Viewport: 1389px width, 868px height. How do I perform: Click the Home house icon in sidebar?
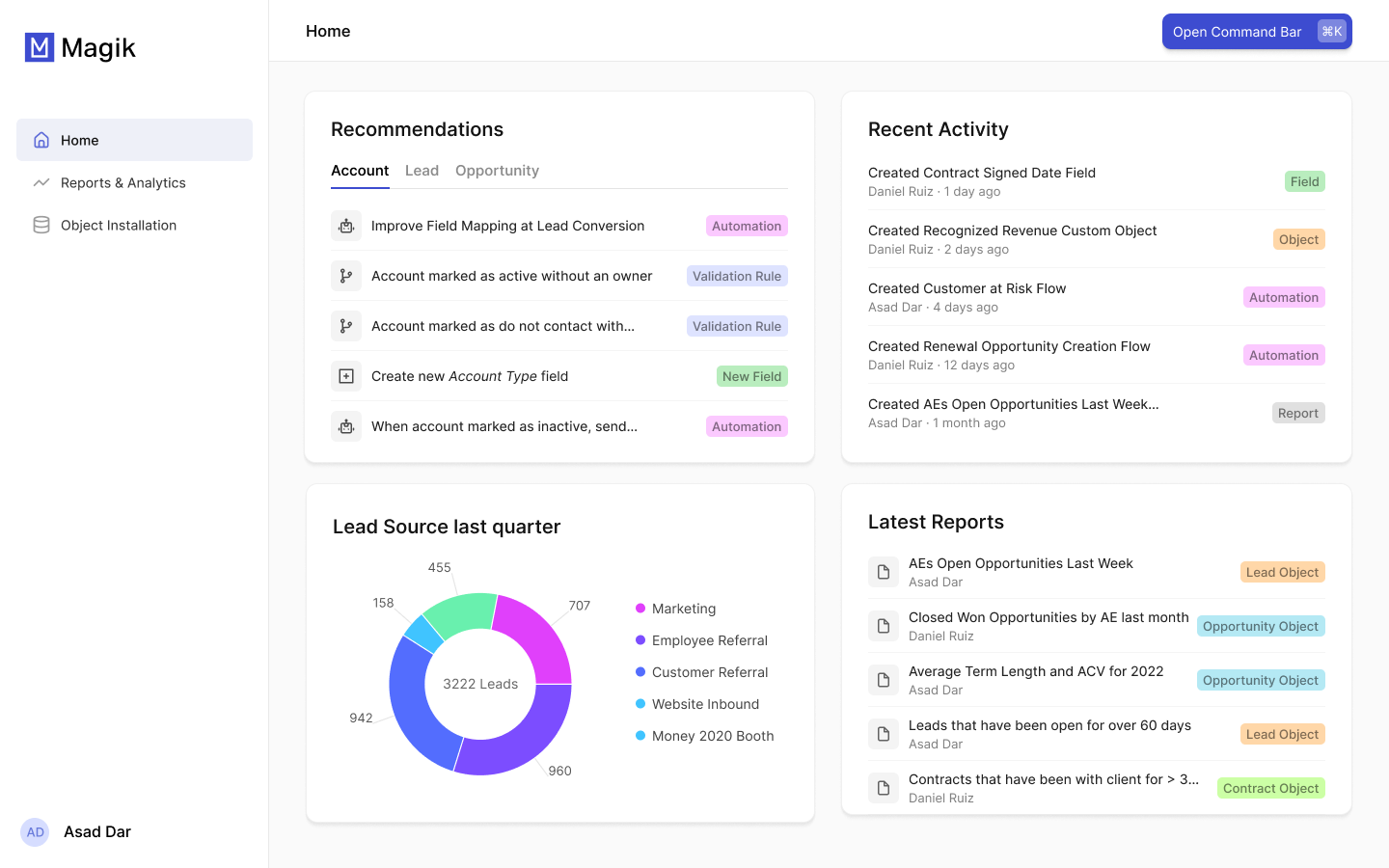(x=41, y=140)
